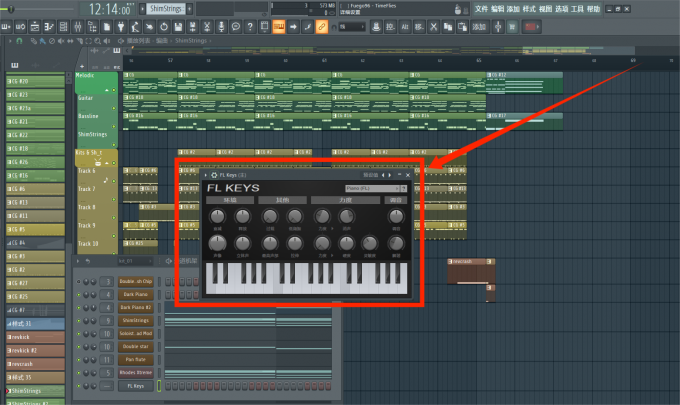Open the 文件 menu
The height and width of the screenshot is (405, 680).
click(x=481, y=9)
